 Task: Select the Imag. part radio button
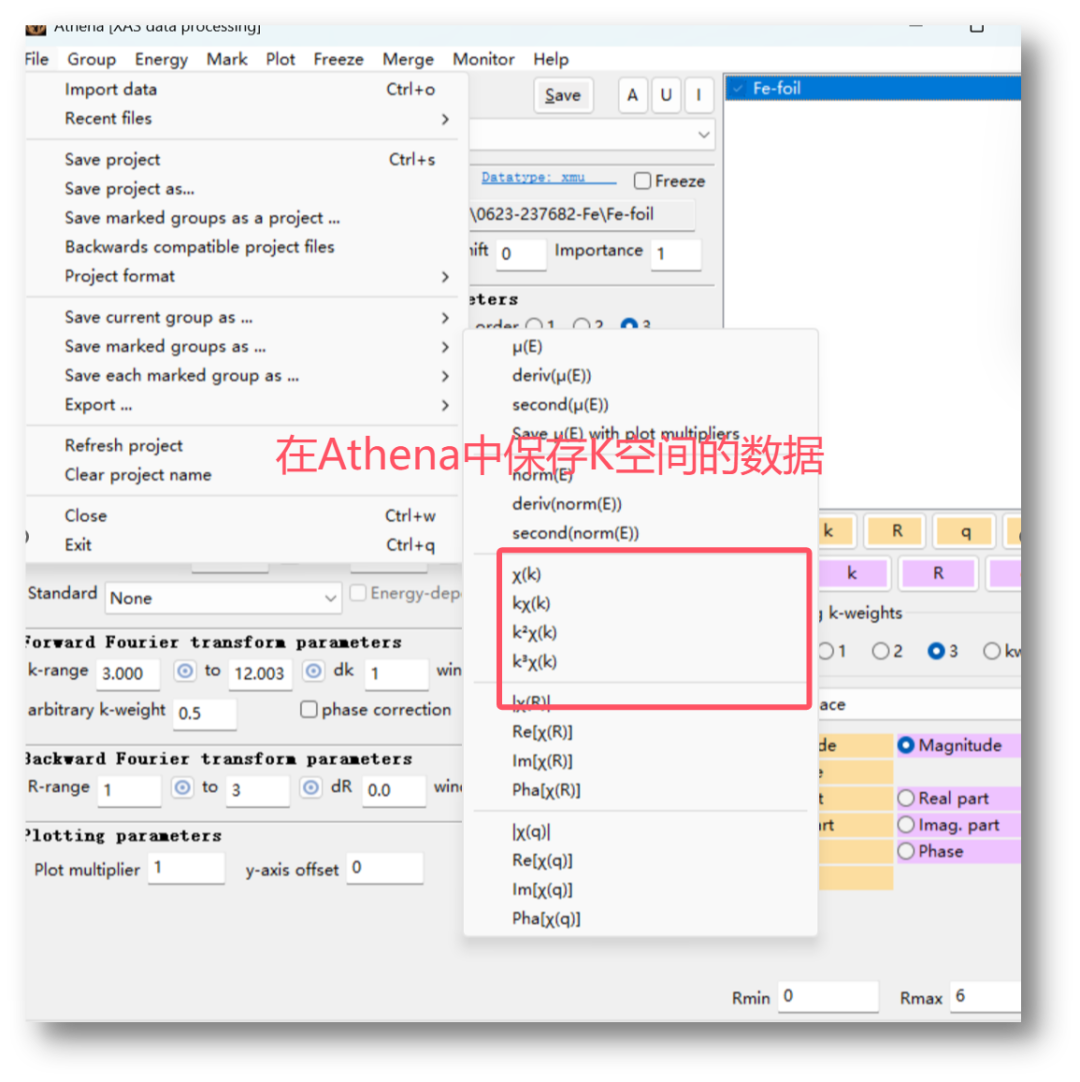coord(906,825)
